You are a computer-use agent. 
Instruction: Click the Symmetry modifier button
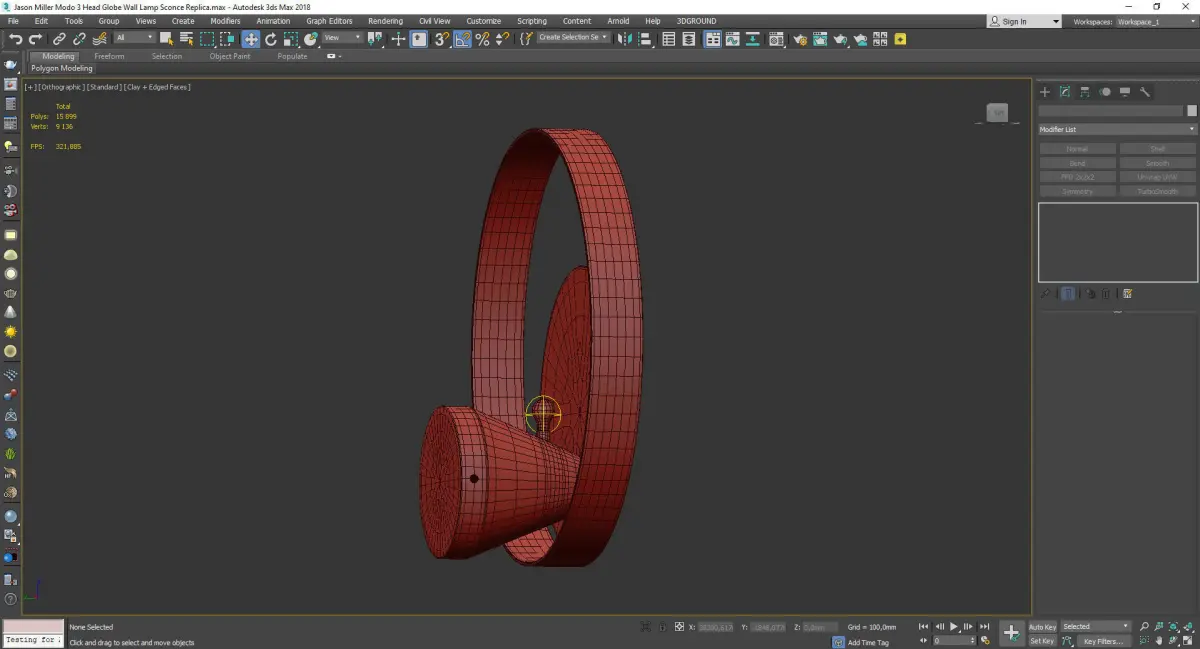coord(1077,191)
